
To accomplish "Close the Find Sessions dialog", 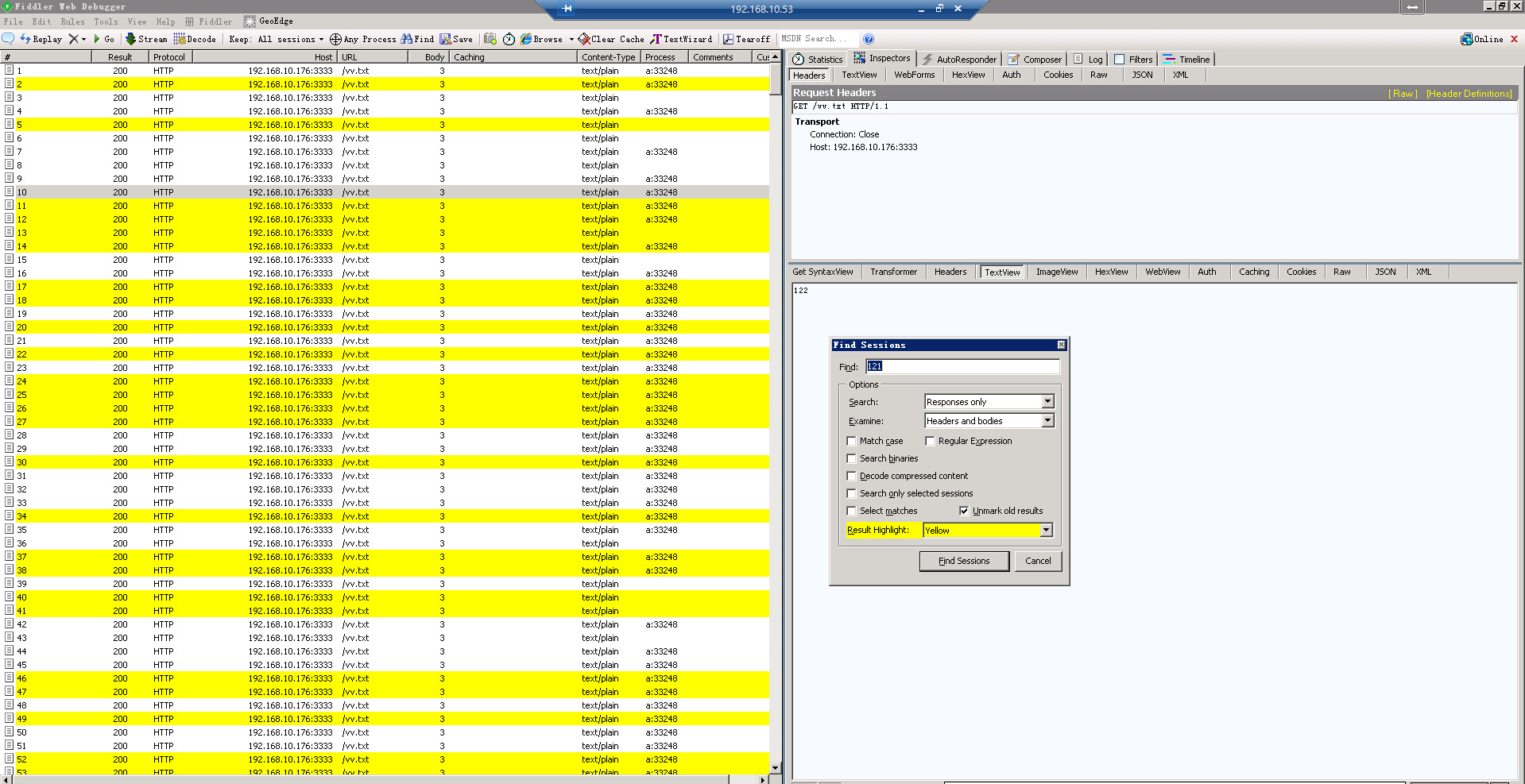I will tap(1061, 345).
